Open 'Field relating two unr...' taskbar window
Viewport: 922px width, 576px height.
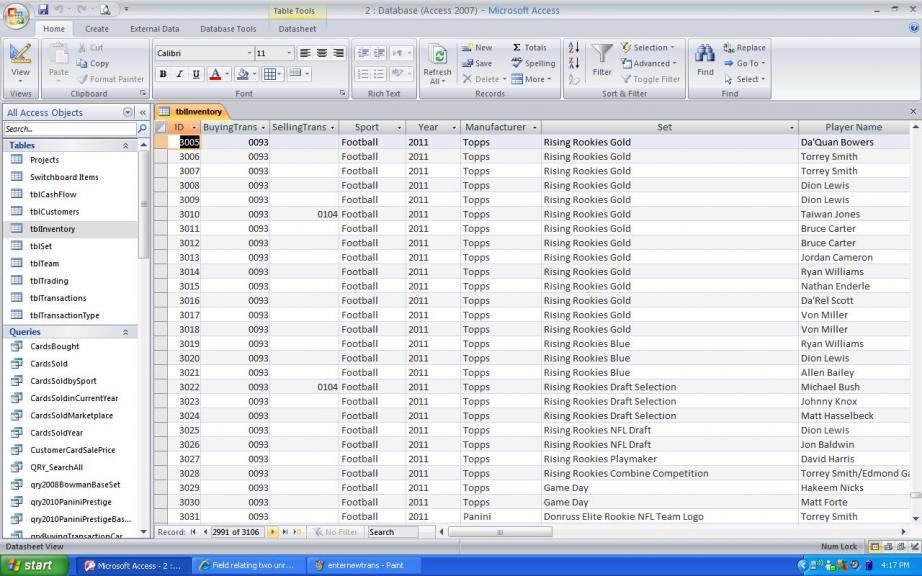247,565
